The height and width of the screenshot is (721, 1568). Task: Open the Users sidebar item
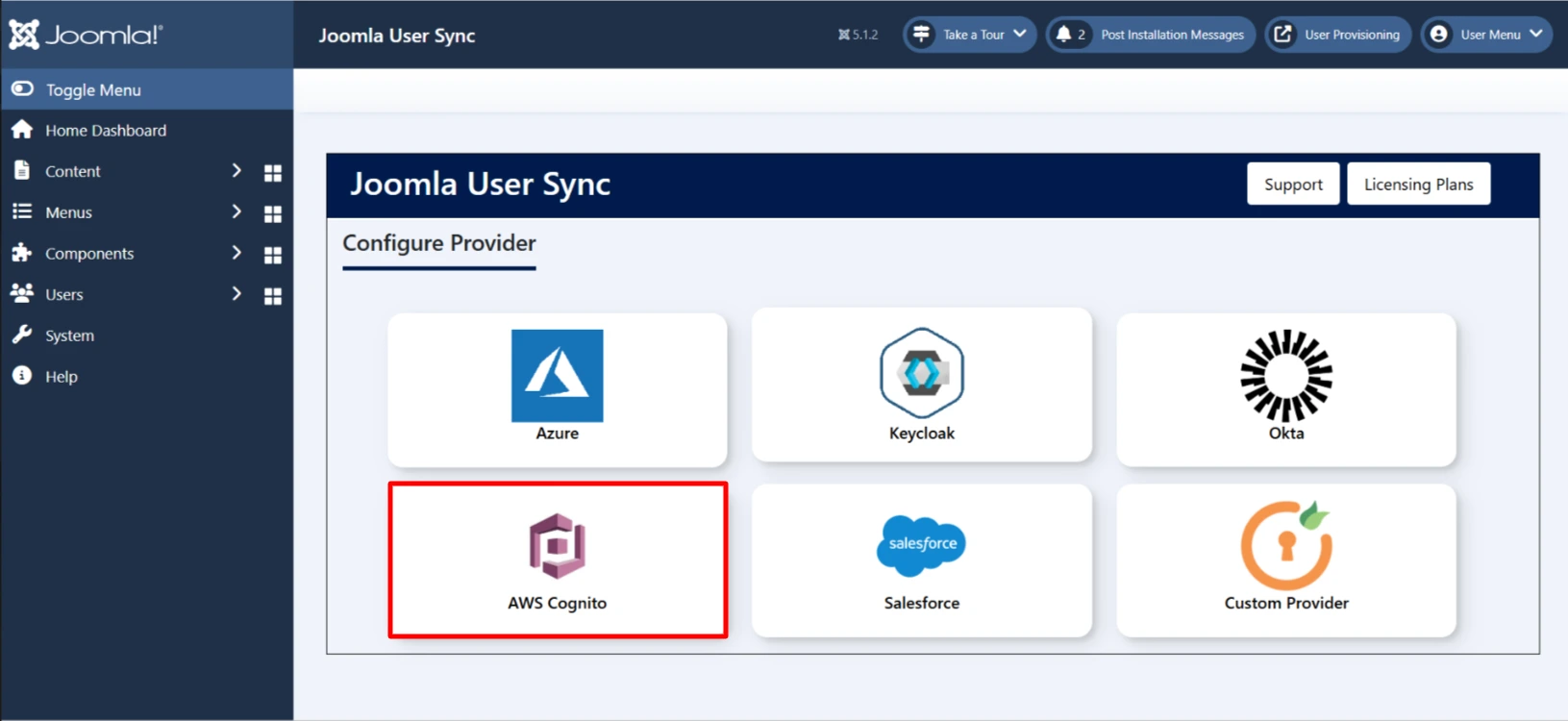pos(64,295)
